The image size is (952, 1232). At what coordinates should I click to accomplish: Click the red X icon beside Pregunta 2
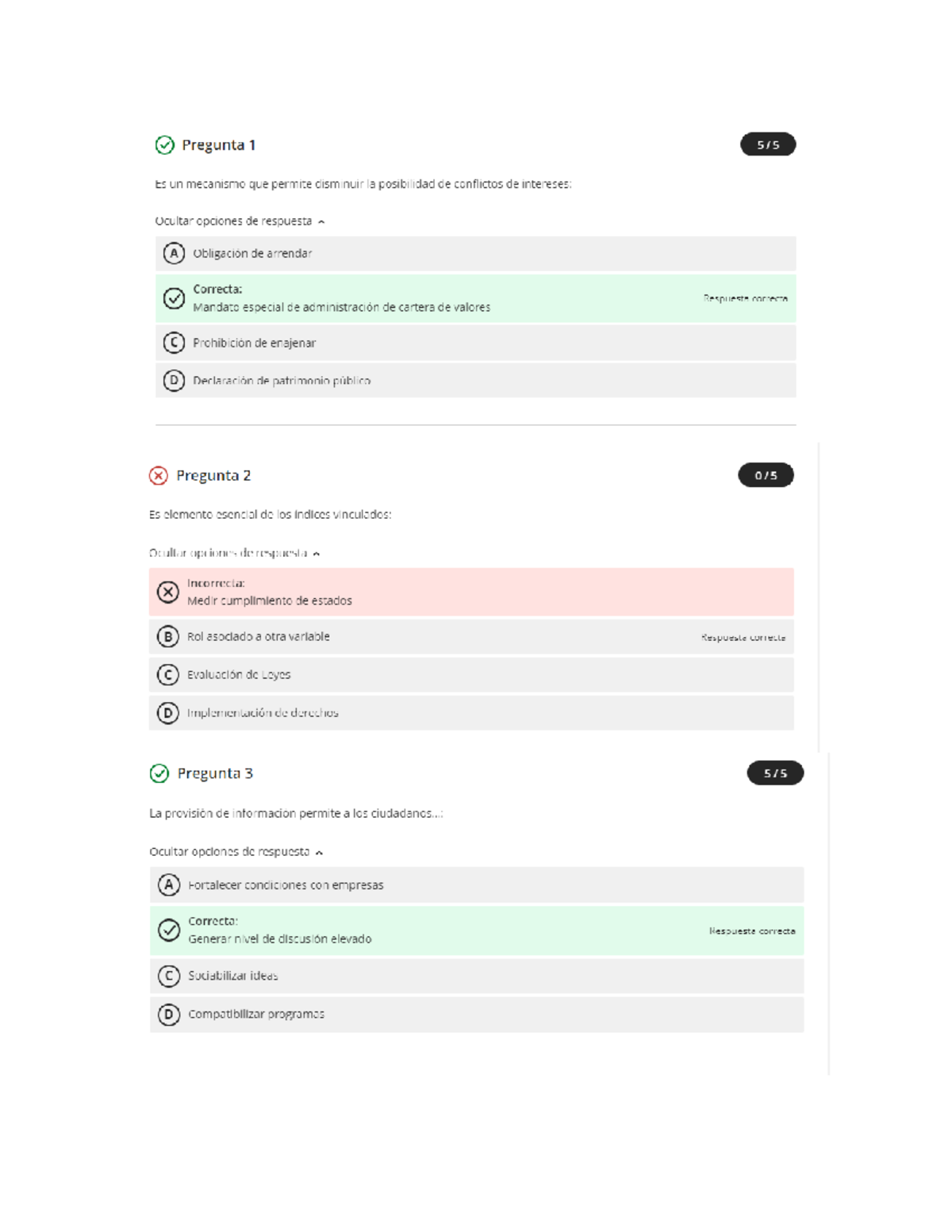point(159,476)
